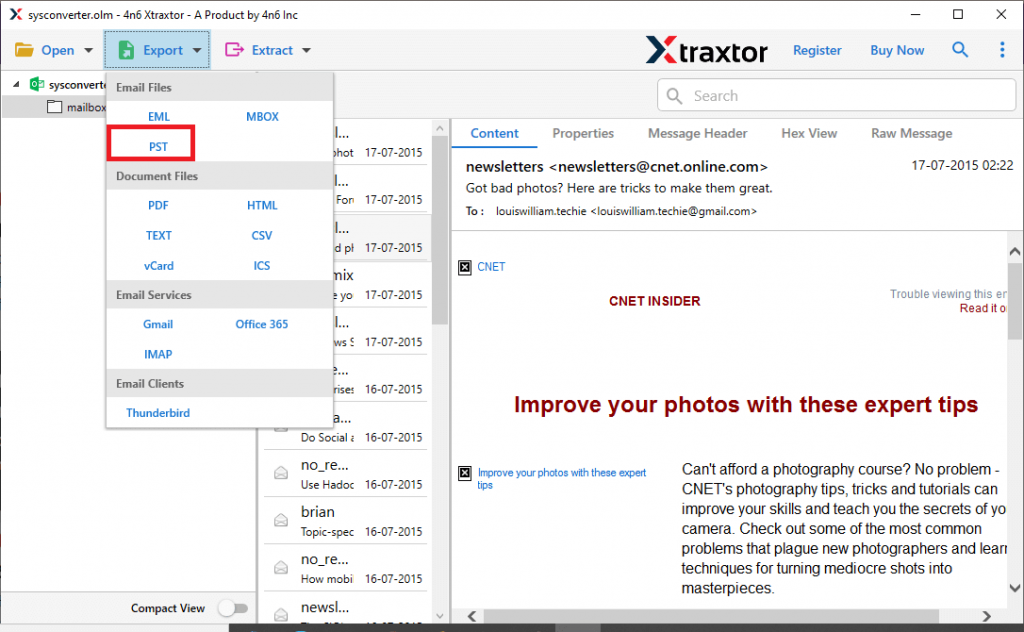Click the Extract toolbar icon

(x=235, y=50)
